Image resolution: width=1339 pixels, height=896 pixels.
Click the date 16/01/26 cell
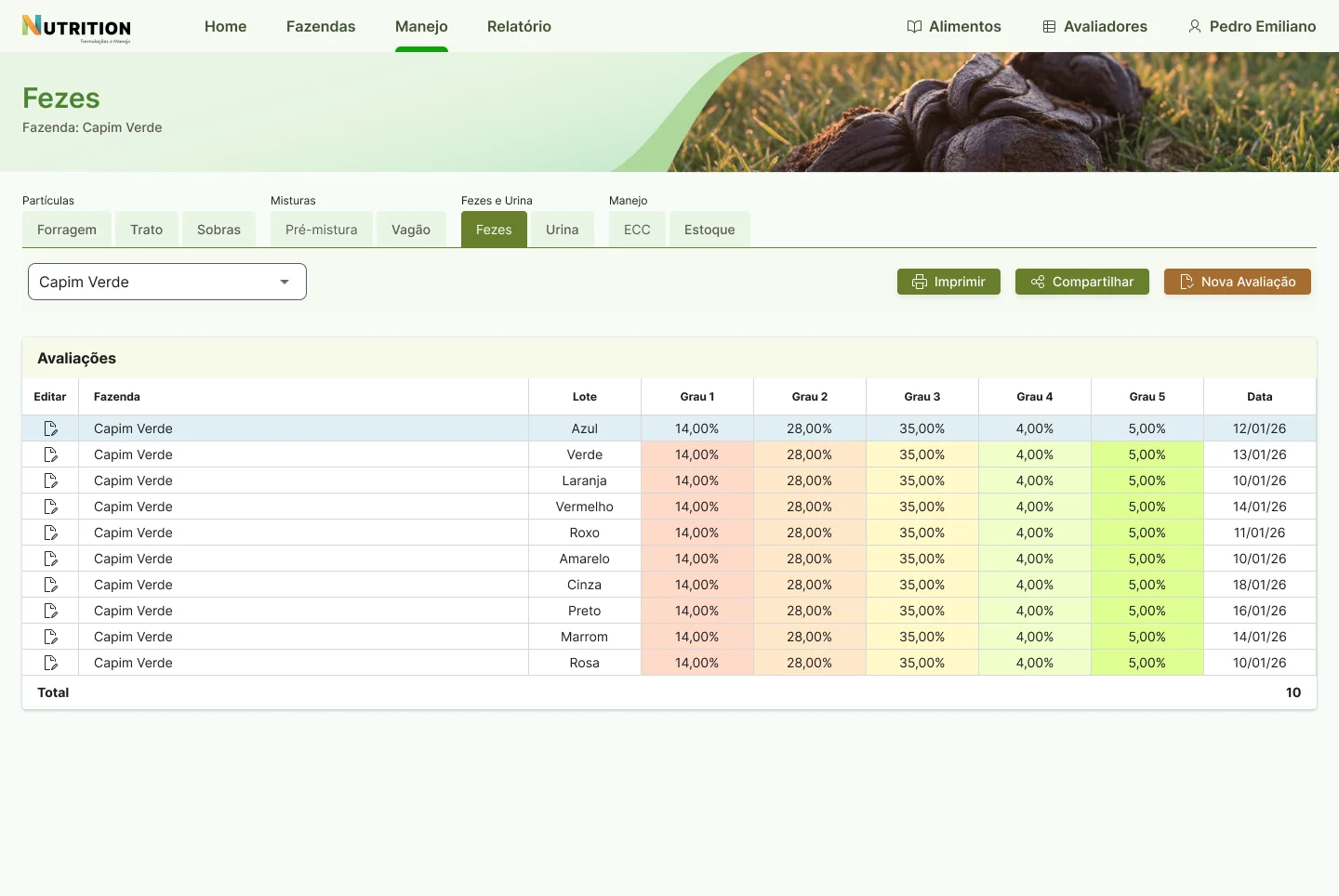(x=1260, y=611)
